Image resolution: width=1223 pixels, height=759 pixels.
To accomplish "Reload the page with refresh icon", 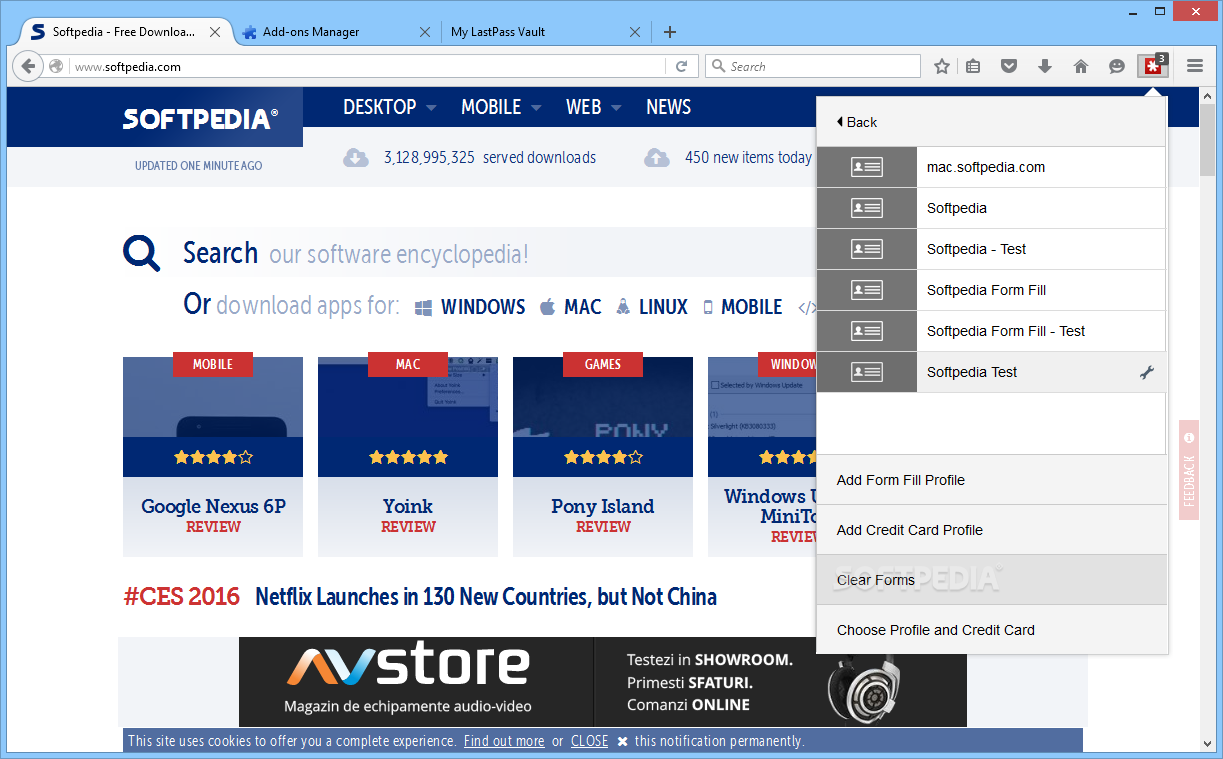I will [682, 66].
